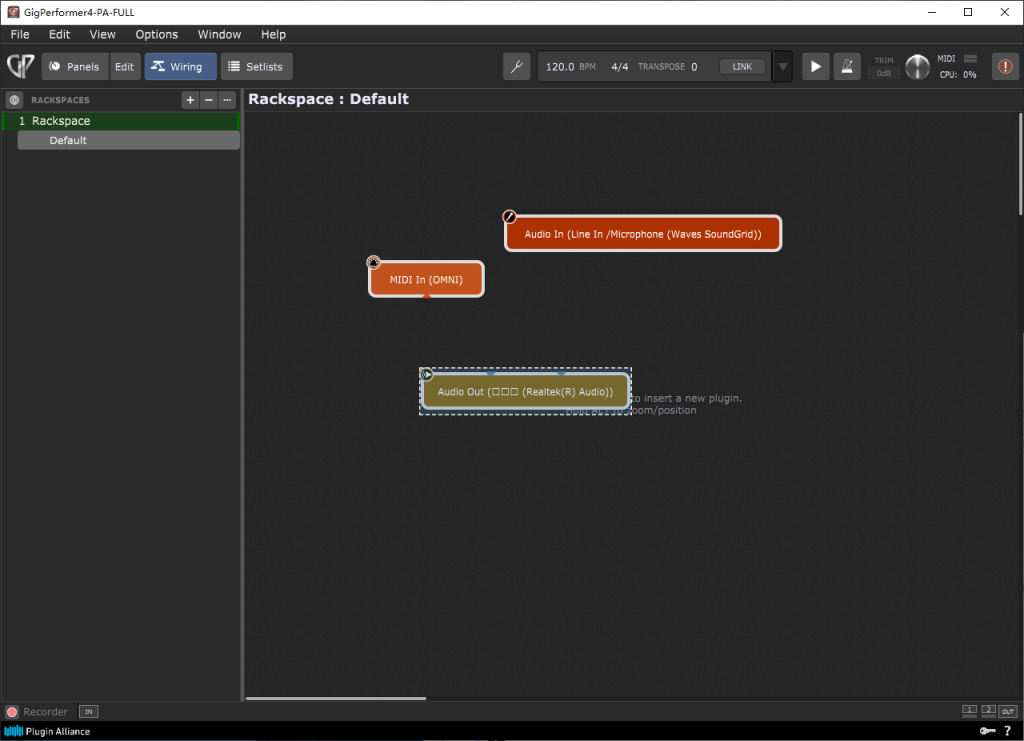This screenshot has width=1024, height=741.
Task: Click the vertical scrollbar of wiring area
Action: coord(1020,164)
